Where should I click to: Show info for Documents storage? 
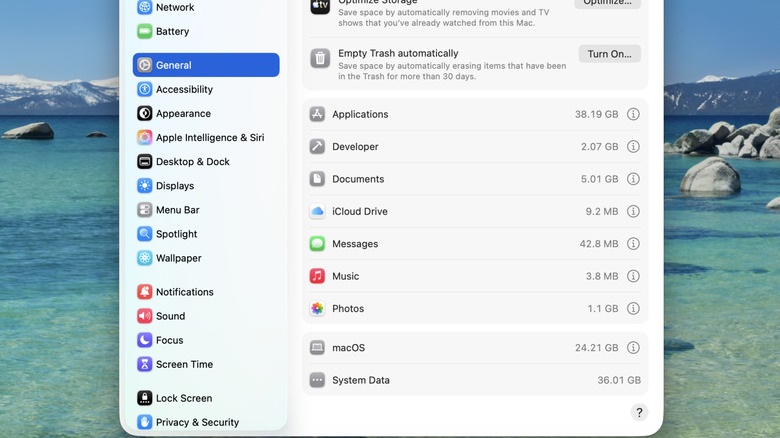coord(633,179)
